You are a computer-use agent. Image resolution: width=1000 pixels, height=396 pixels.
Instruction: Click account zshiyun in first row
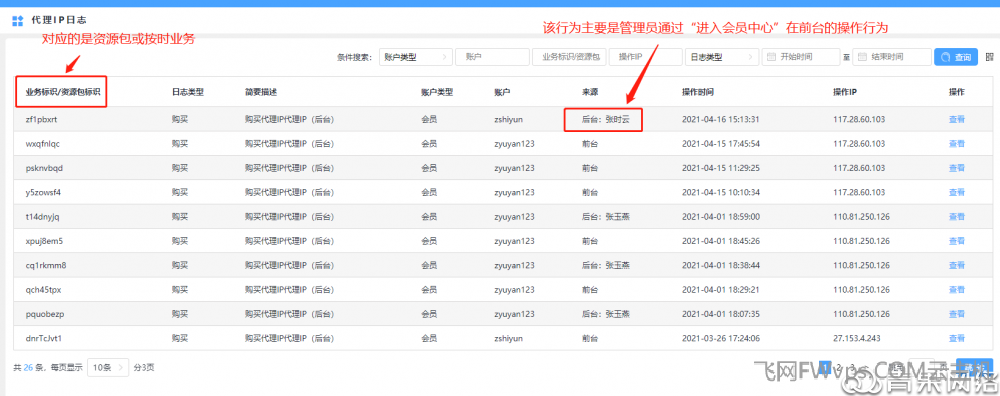pyautogui.click(x=508, y=119)
